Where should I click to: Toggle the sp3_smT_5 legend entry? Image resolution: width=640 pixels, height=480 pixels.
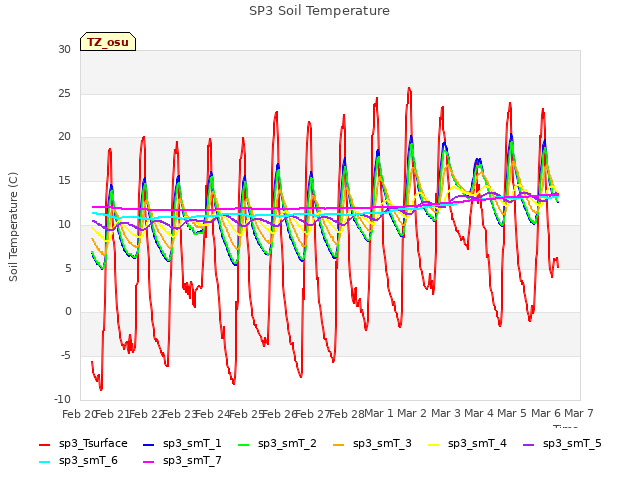pyautogui.click(x=562, y=444)
